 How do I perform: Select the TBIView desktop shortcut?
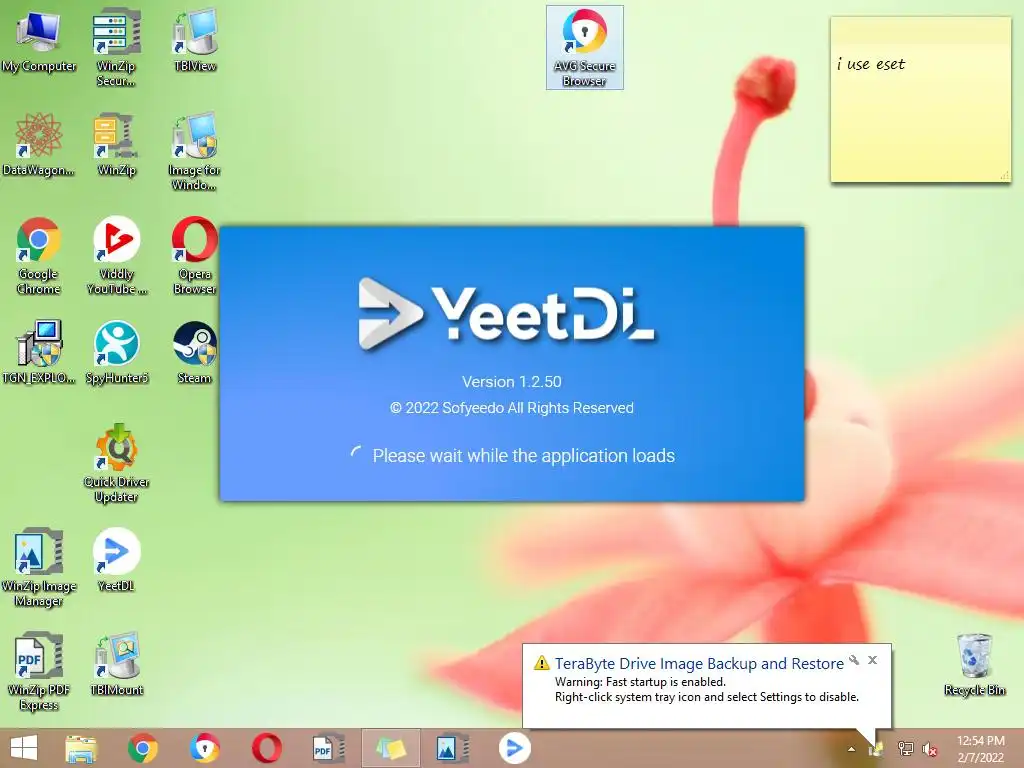[195, 40]
